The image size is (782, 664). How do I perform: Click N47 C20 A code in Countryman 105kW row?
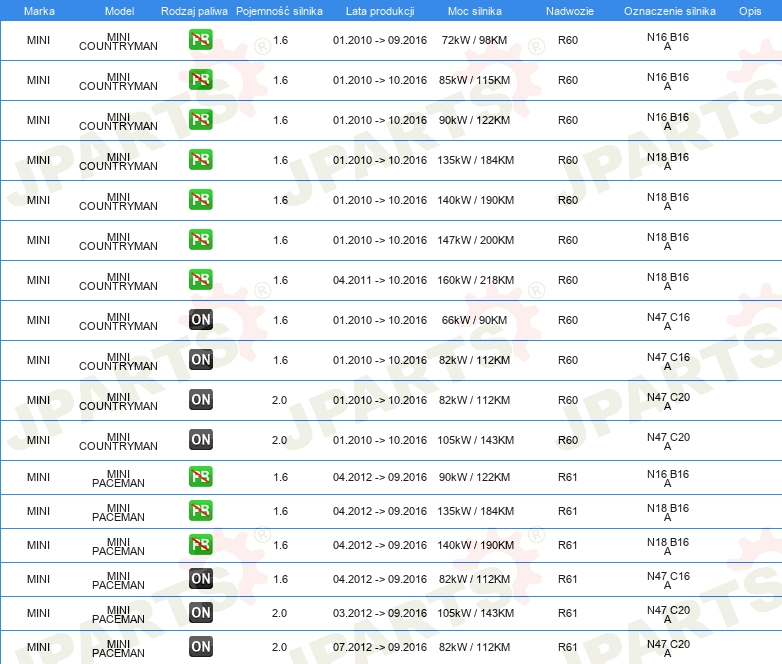pos(668,442)
